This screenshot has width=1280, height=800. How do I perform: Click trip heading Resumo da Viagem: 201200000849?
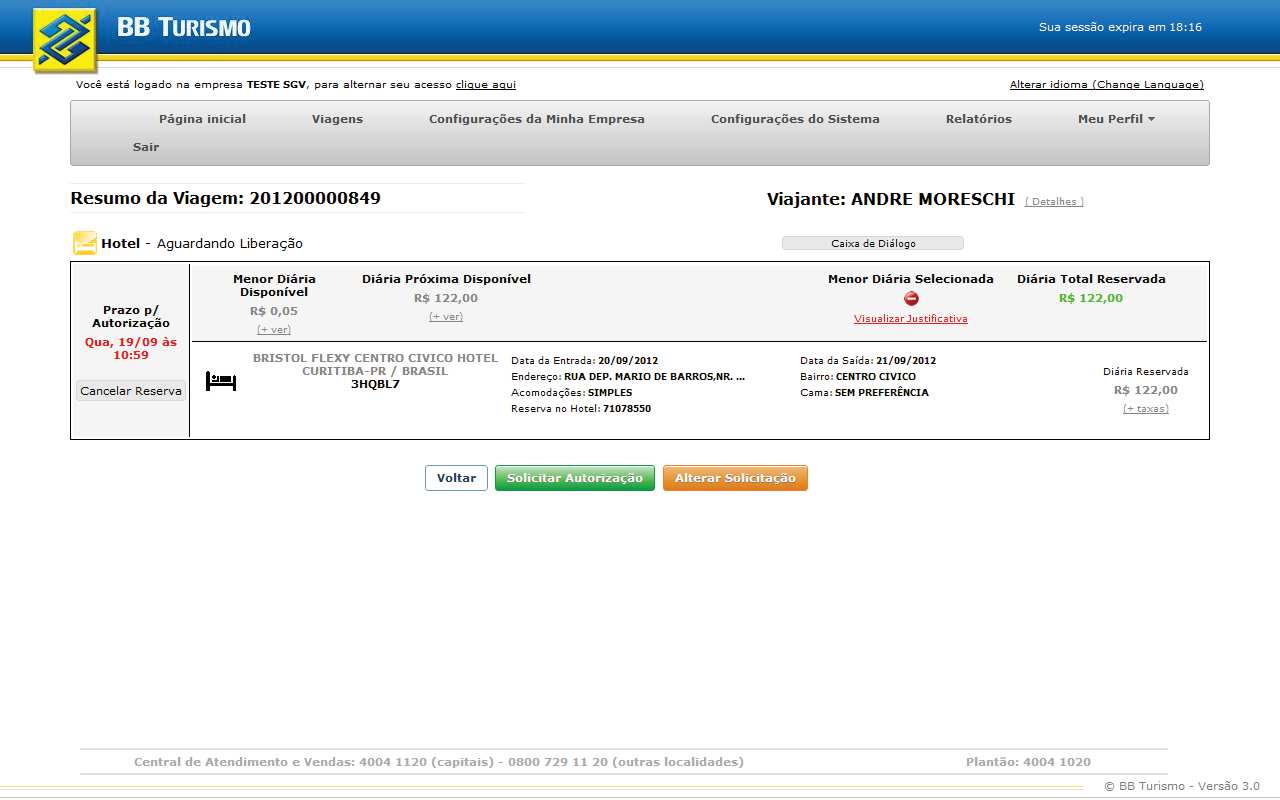225,198
